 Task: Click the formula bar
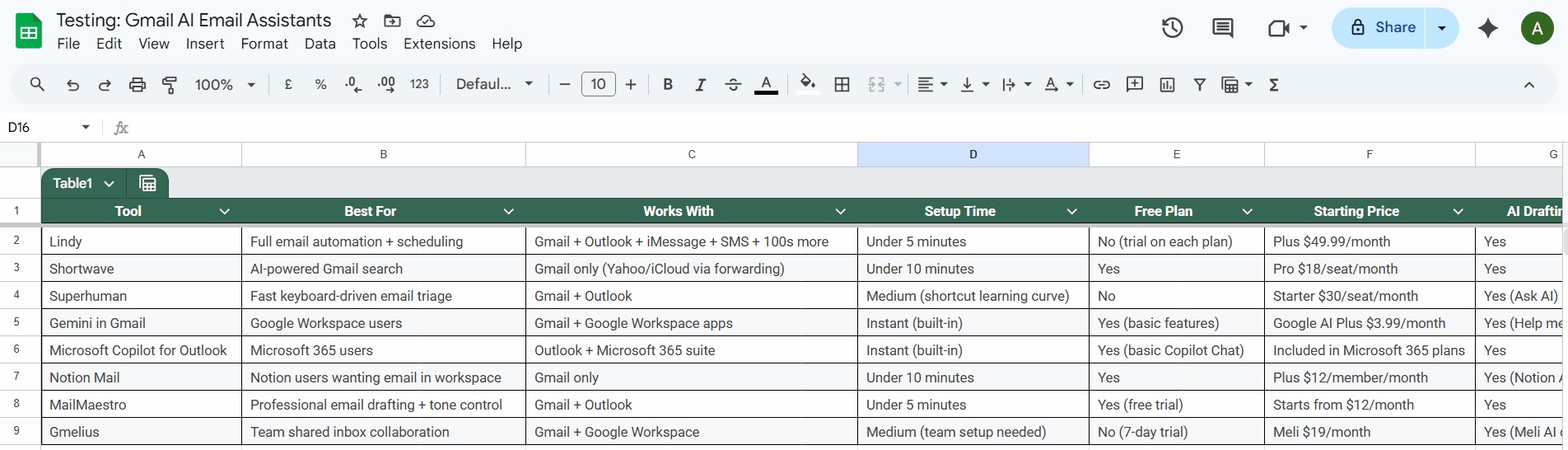[848, 127]
